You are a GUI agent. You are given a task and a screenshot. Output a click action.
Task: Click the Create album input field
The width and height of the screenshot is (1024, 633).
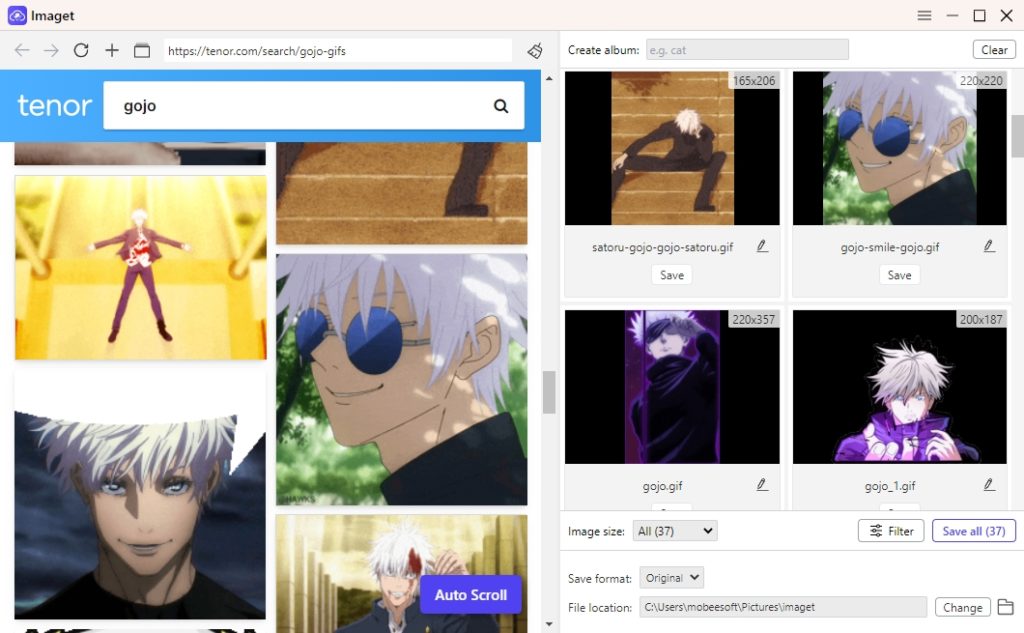747,49
